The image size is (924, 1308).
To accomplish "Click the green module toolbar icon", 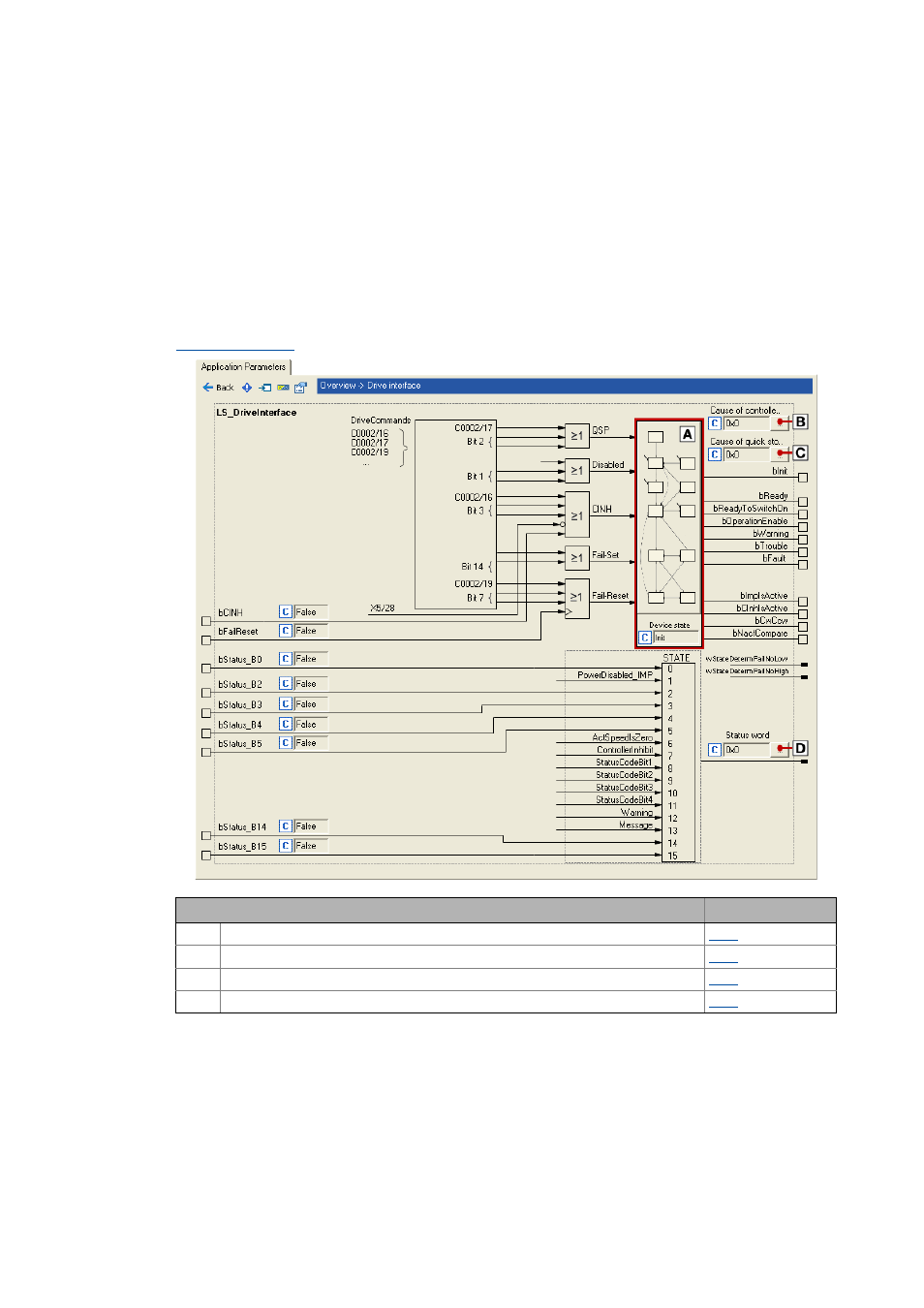I will coord(283,387).
